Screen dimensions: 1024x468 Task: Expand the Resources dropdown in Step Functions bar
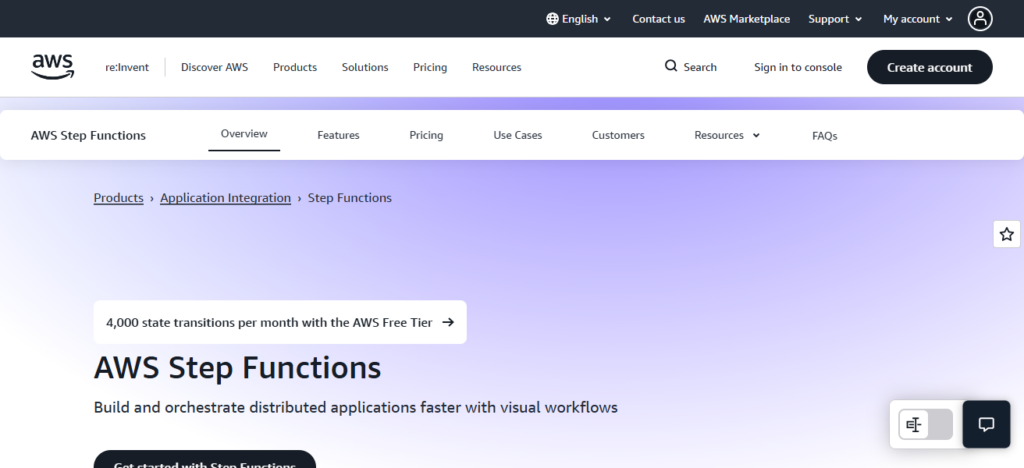727,135
